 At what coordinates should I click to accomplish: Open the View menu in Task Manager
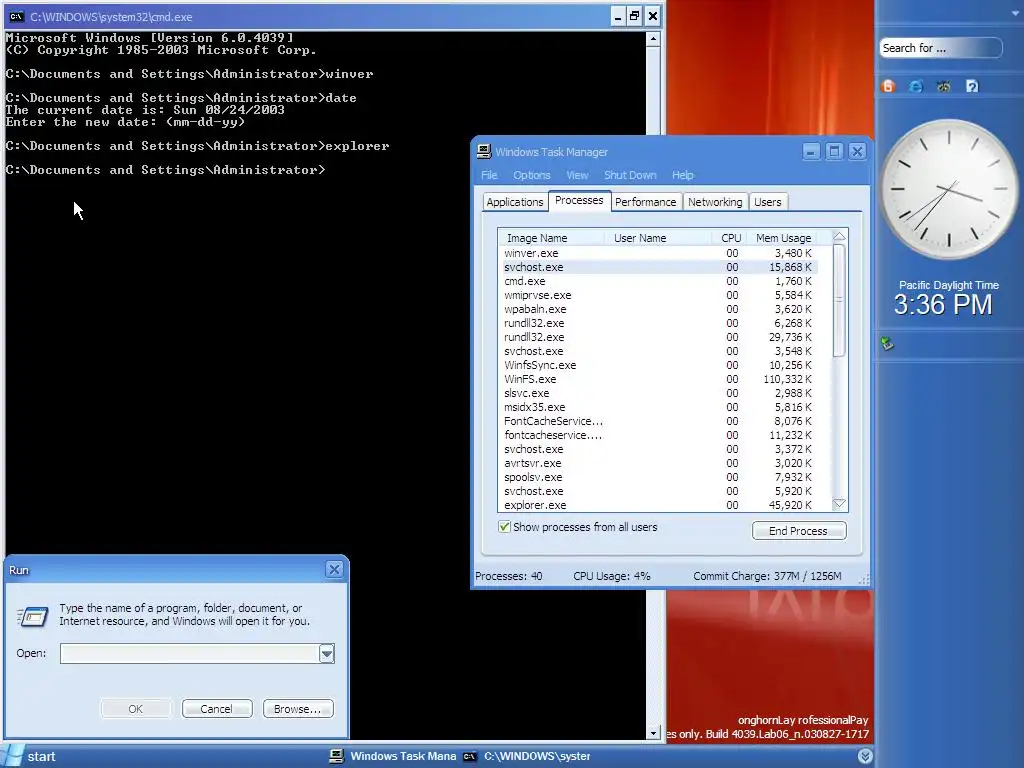[x=577, y=175]
